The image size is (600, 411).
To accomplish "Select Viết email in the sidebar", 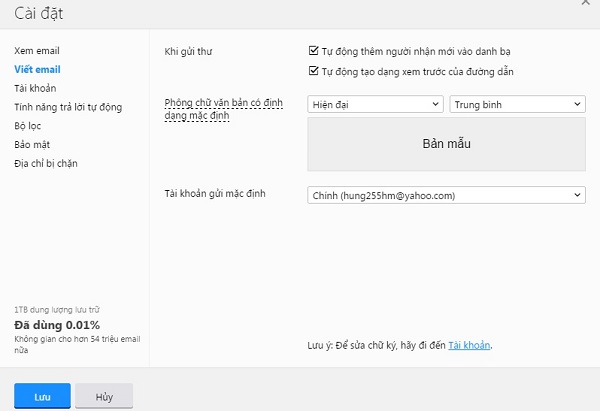I will 37,69.
